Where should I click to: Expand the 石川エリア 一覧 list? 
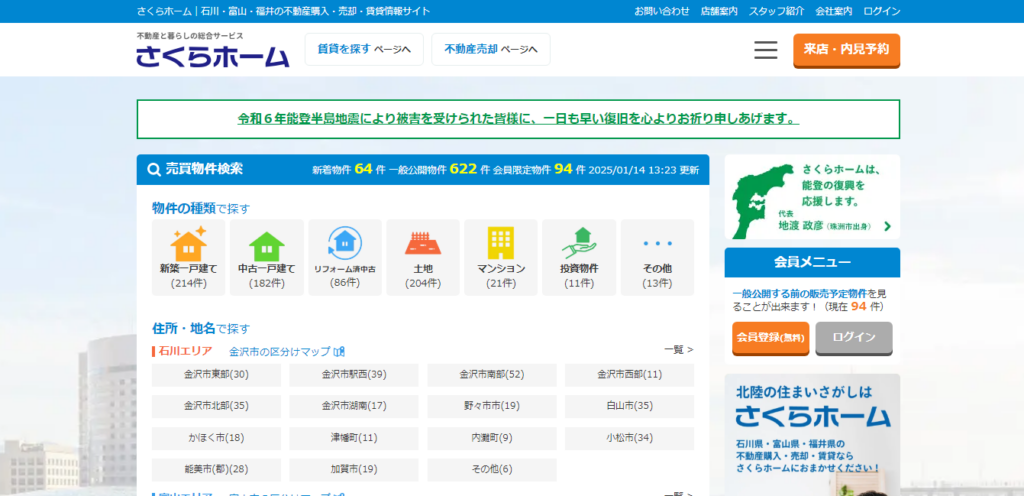point(678,350)
